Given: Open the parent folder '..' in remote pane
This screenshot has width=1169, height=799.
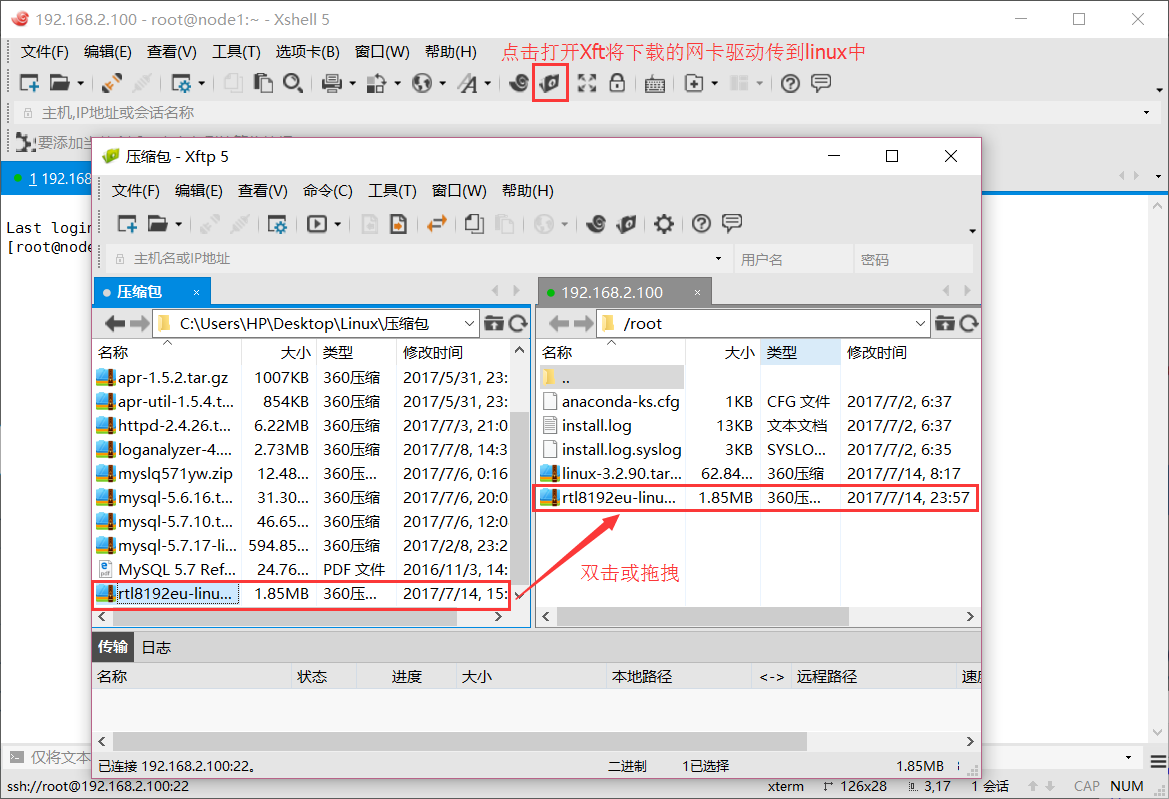Looking at the screenshot, I should 611,378.
